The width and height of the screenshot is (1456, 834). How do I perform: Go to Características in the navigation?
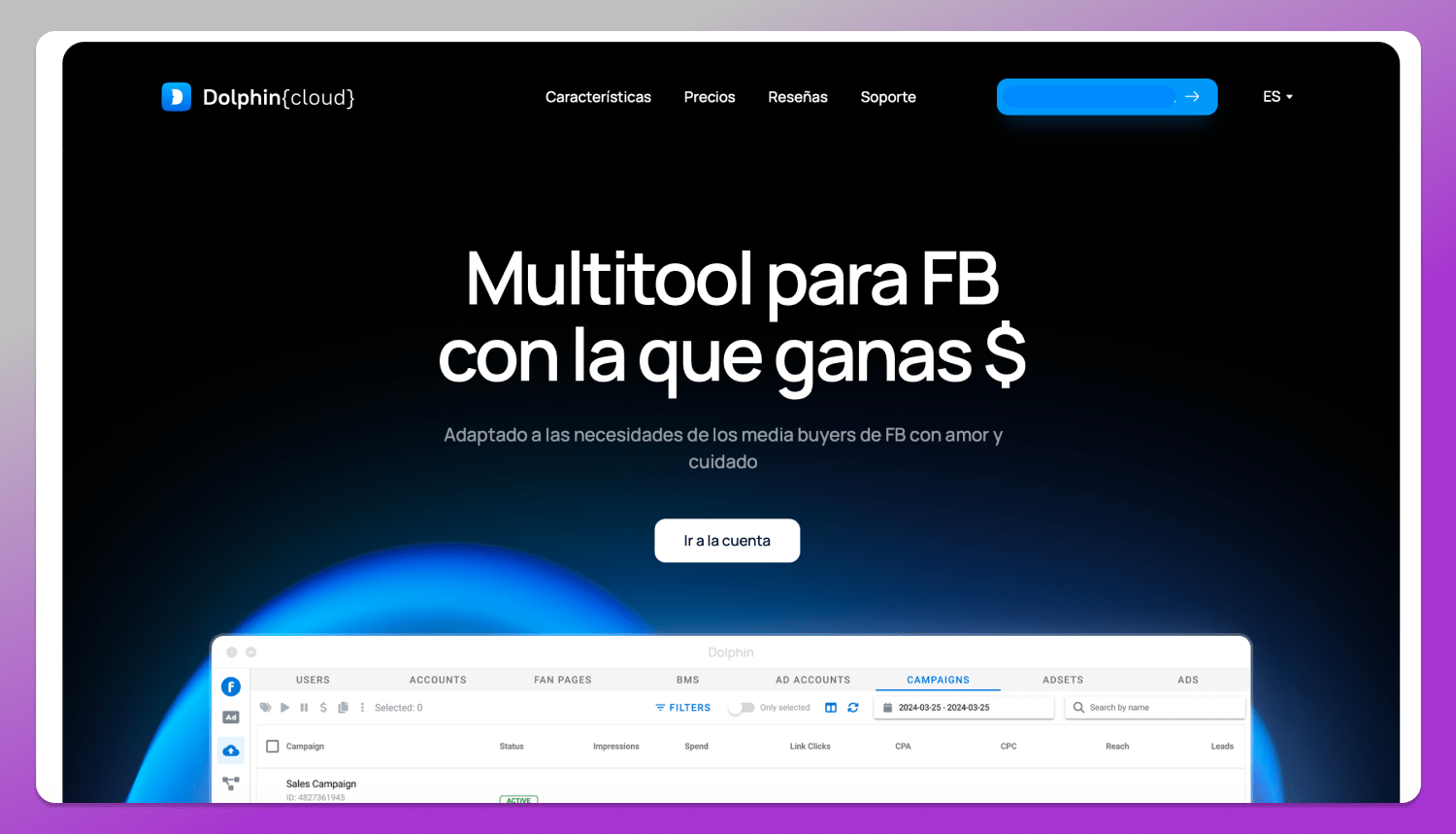tap(598, 97)
